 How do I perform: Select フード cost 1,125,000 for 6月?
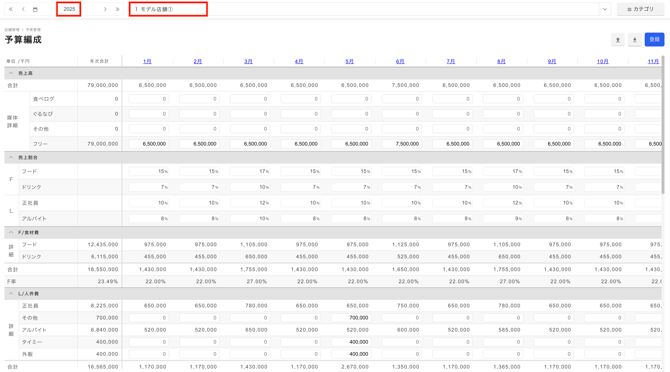406,245
